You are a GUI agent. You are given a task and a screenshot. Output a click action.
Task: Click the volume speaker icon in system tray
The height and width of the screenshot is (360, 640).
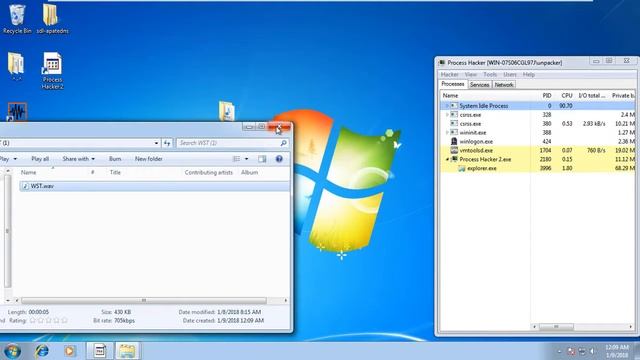pos(592,351)
